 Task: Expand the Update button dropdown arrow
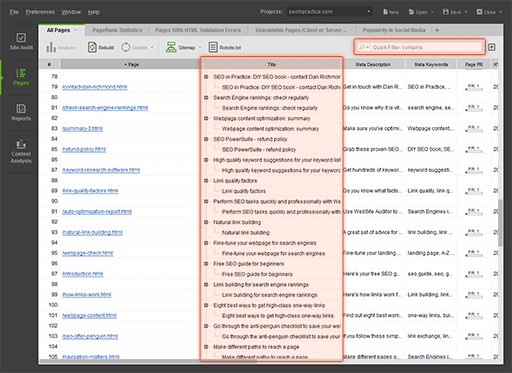[x=152, y=47]
